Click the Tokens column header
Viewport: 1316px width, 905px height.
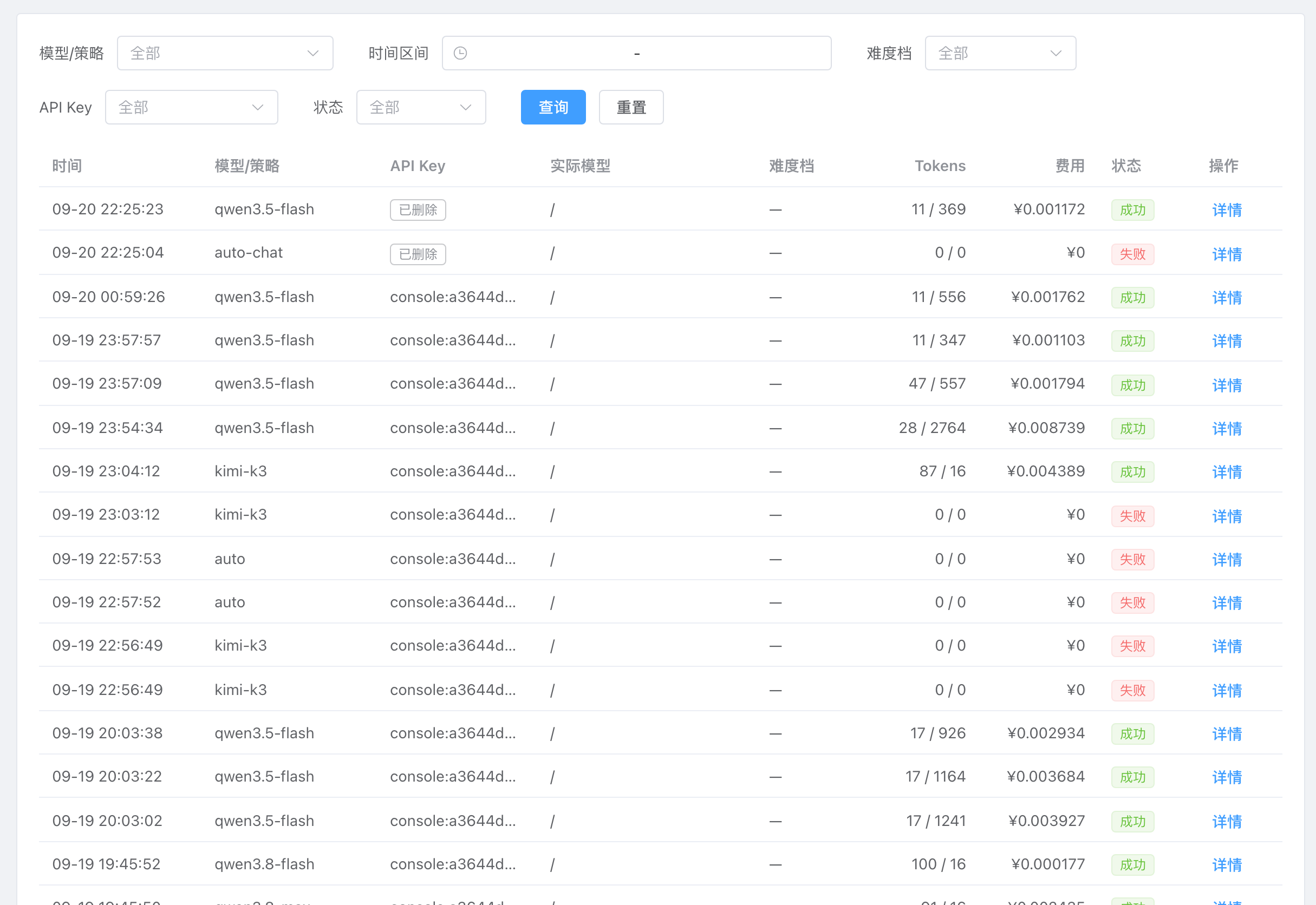pos(940,166)
